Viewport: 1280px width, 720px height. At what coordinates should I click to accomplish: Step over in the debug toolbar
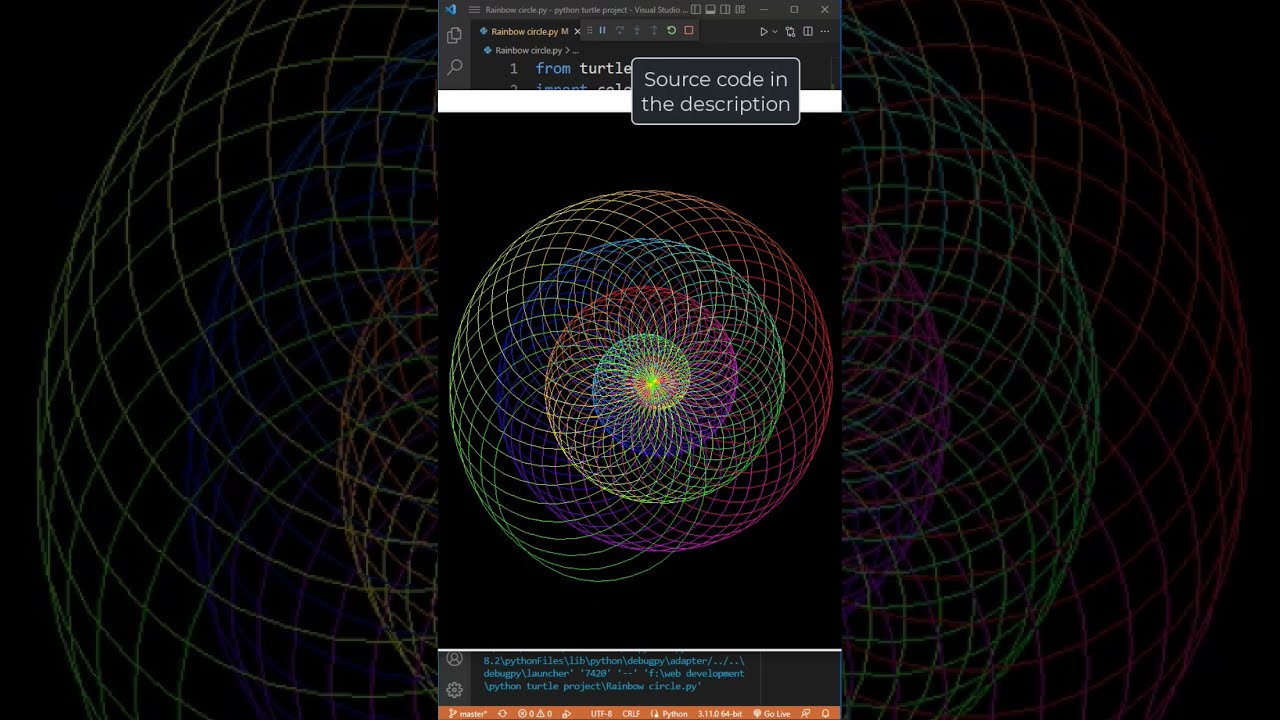619,30
